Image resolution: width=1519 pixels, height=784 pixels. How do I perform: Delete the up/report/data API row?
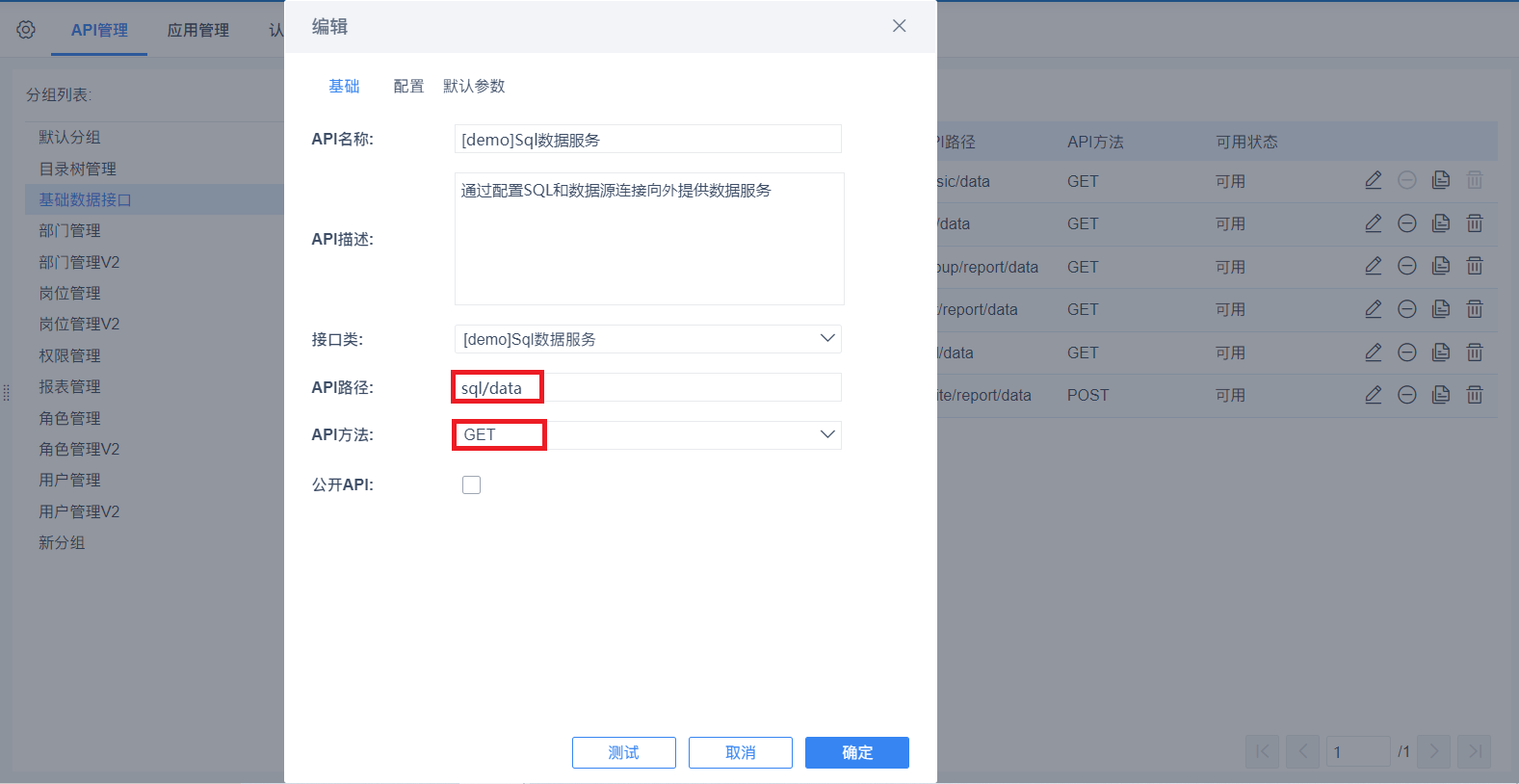(1475, 266)
